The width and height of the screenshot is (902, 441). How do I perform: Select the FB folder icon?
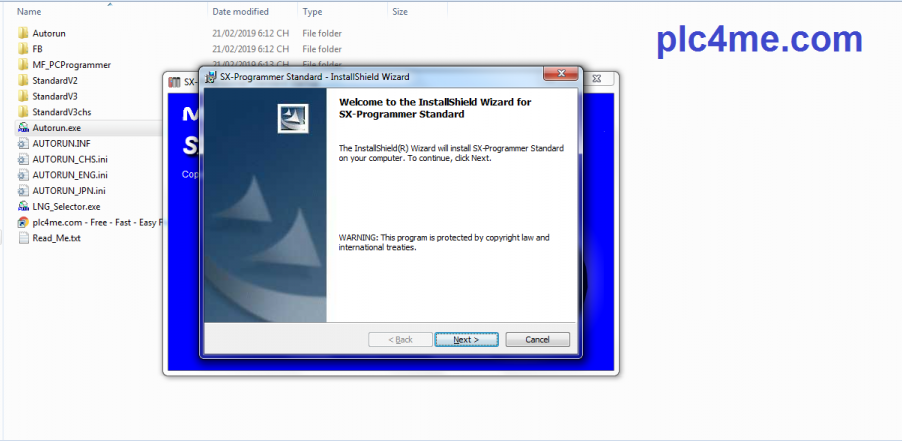coord(23,49)
